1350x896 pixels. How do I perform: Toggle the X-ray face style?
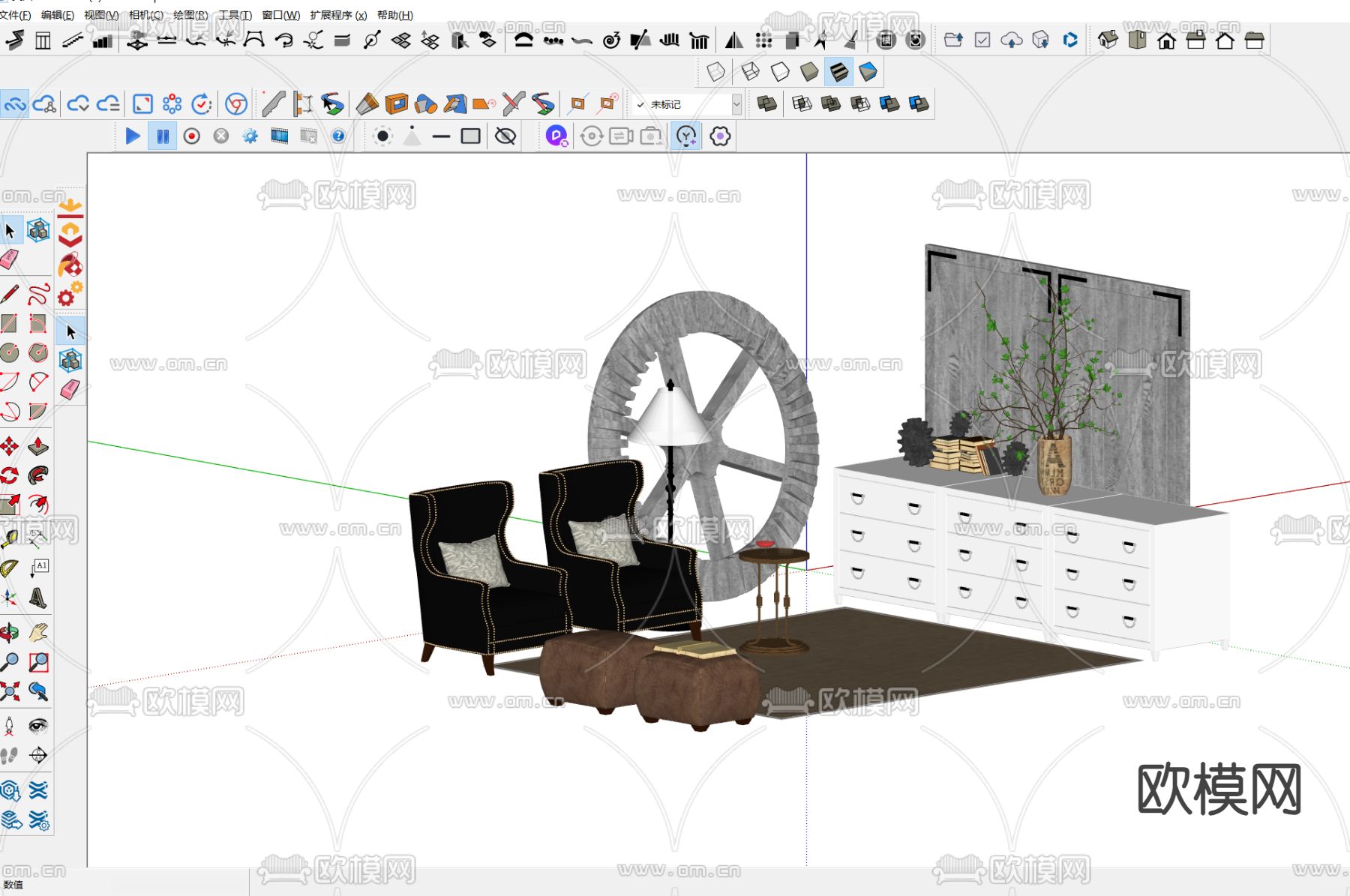point(716,72)
